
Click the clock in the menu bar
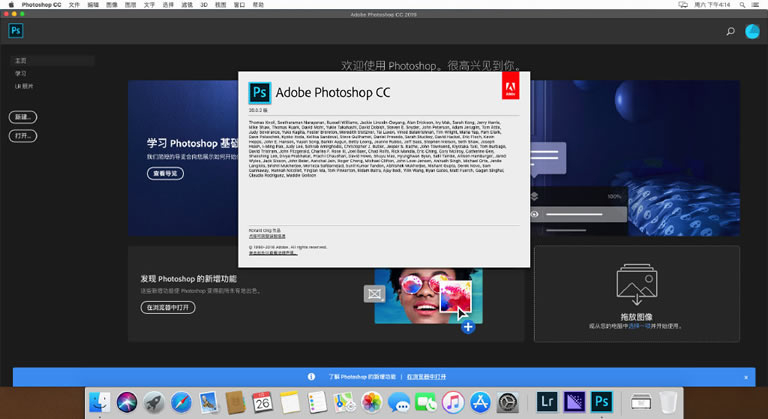[x=712, y=4]
